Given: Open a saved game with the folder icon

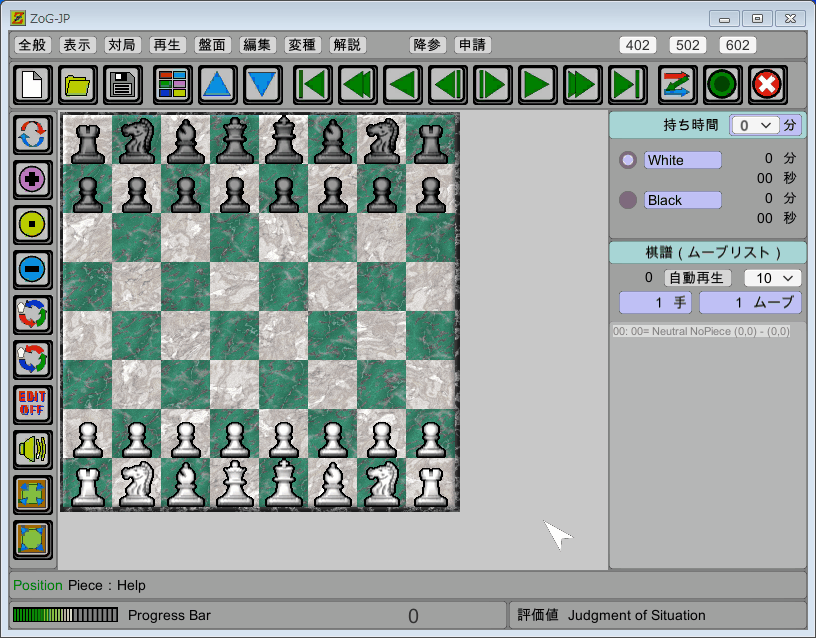Looking at the screenshot, I should (x=78, y=85).
